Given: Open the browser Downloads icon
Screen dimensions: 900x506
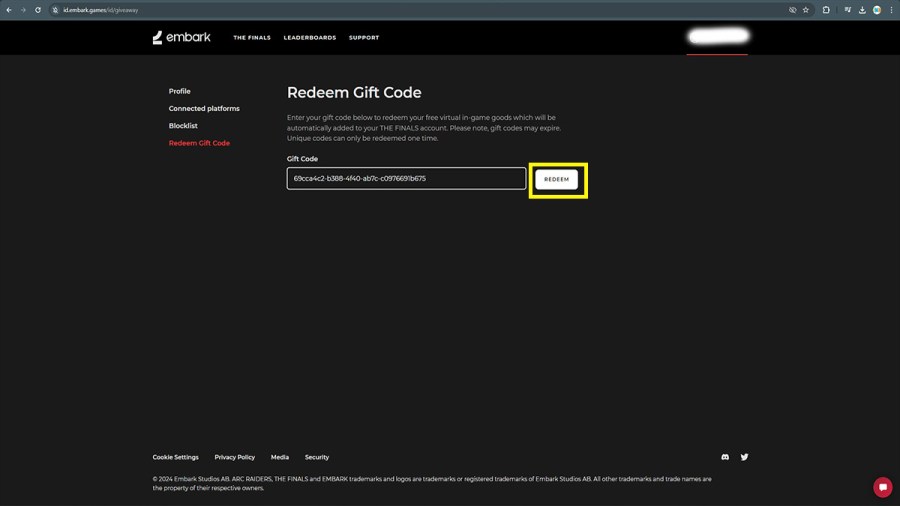Looking at the screenshot, I should click(862, 10).
